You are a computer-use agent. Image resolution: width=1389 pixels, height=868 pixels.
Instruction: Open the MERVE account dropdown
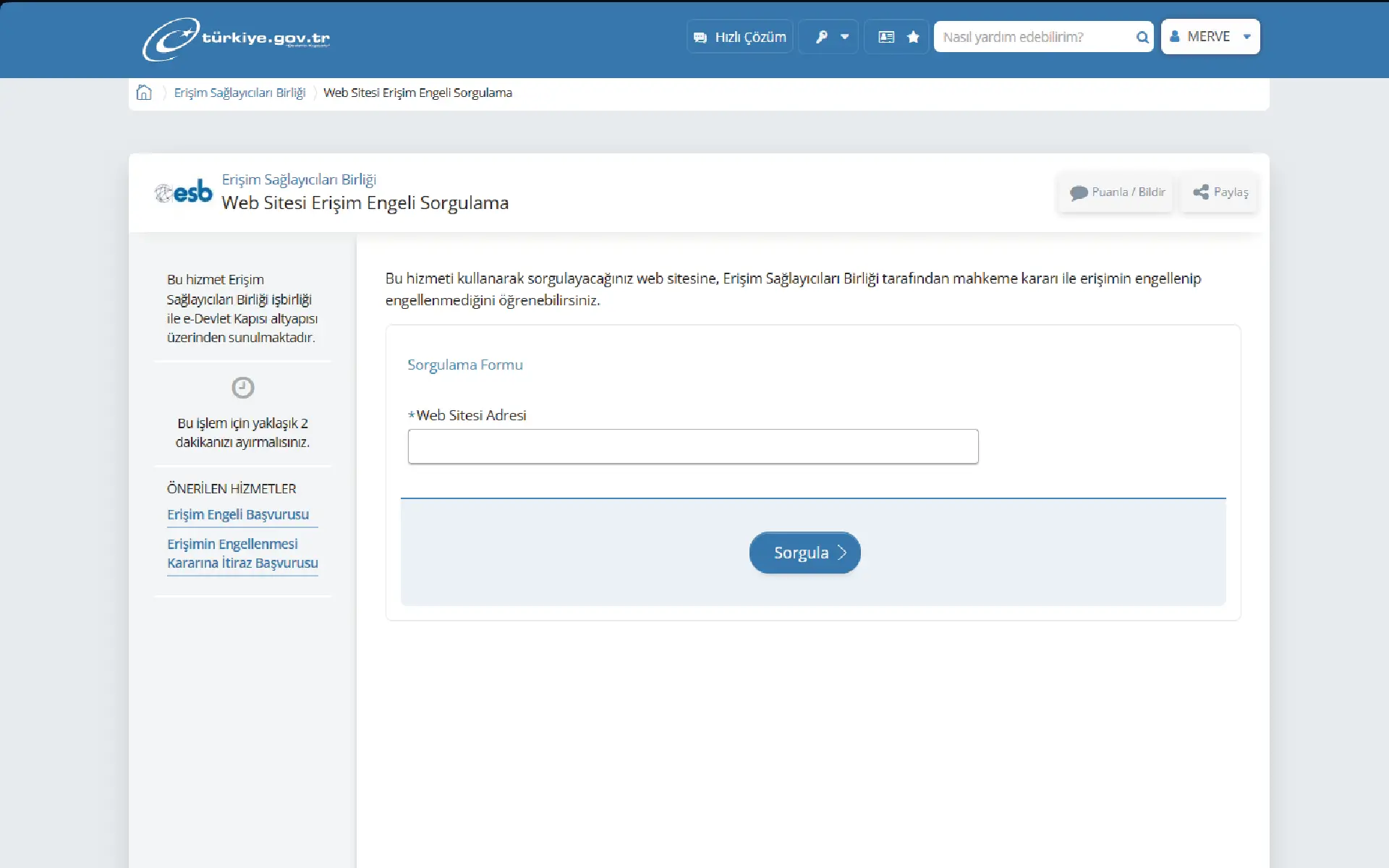click(x=1210, y=36)
